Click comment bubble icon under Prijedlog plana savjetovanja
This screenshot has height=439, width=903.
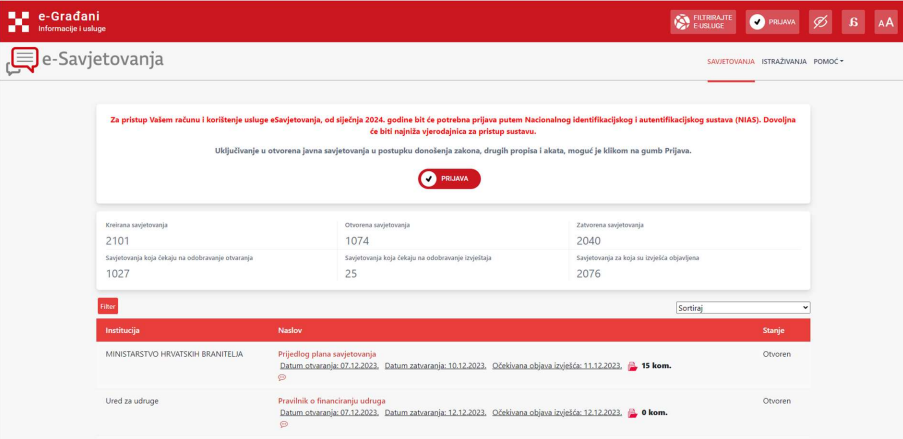(282, 378)
